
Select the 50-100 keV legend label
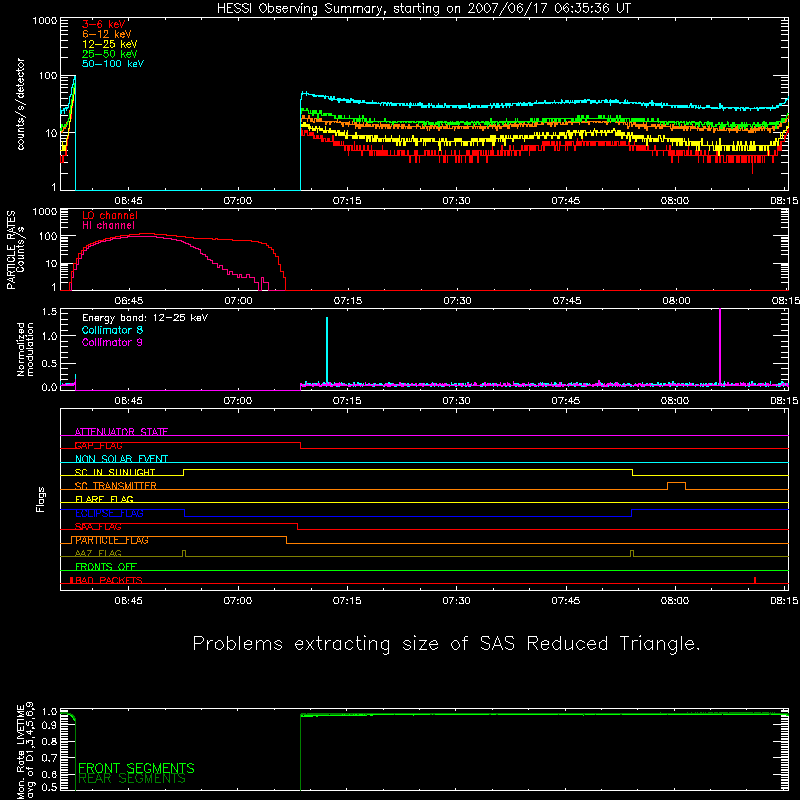(x=113, y=64)
